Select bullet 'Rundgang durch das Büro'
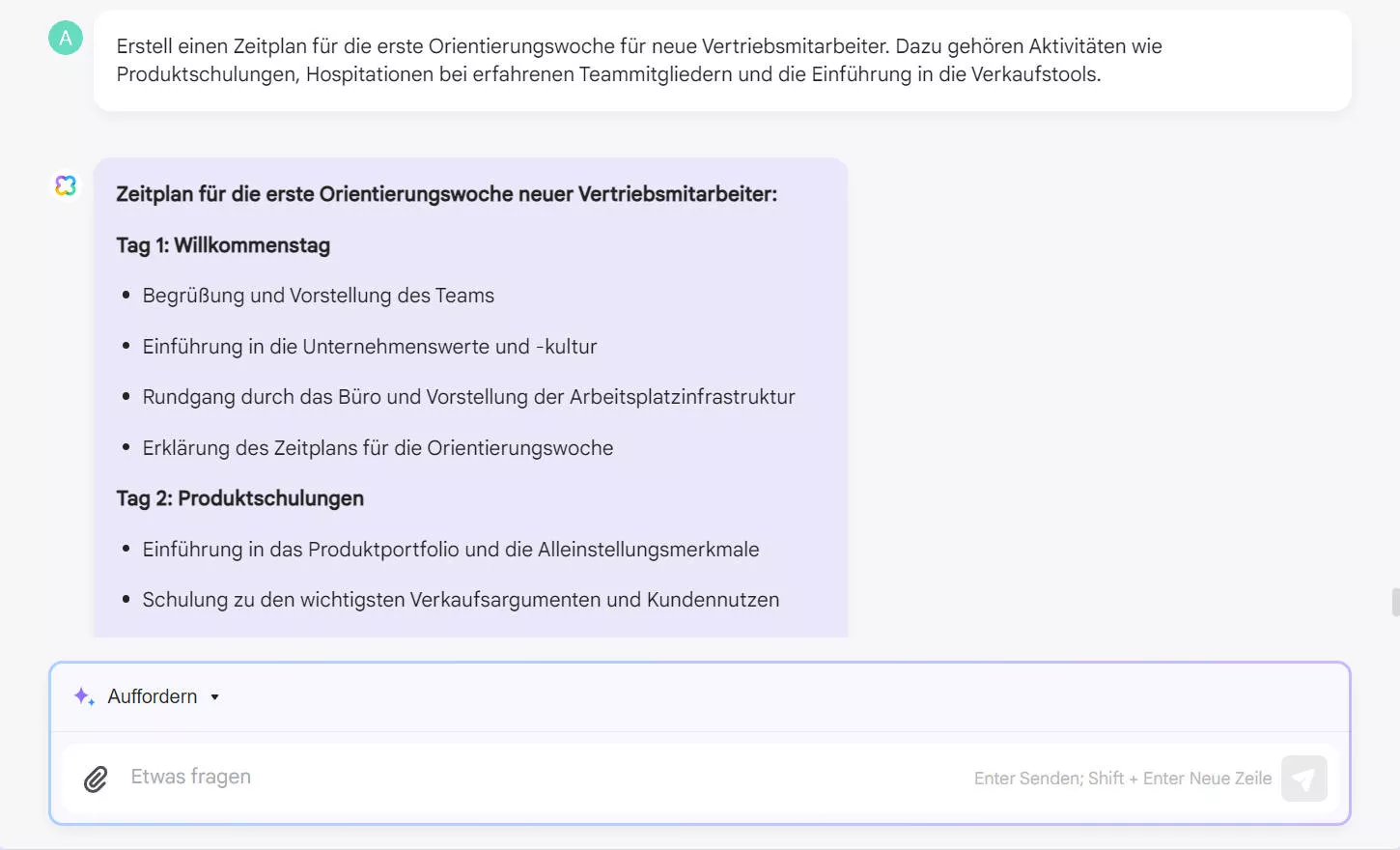 (x=469, y=396)
